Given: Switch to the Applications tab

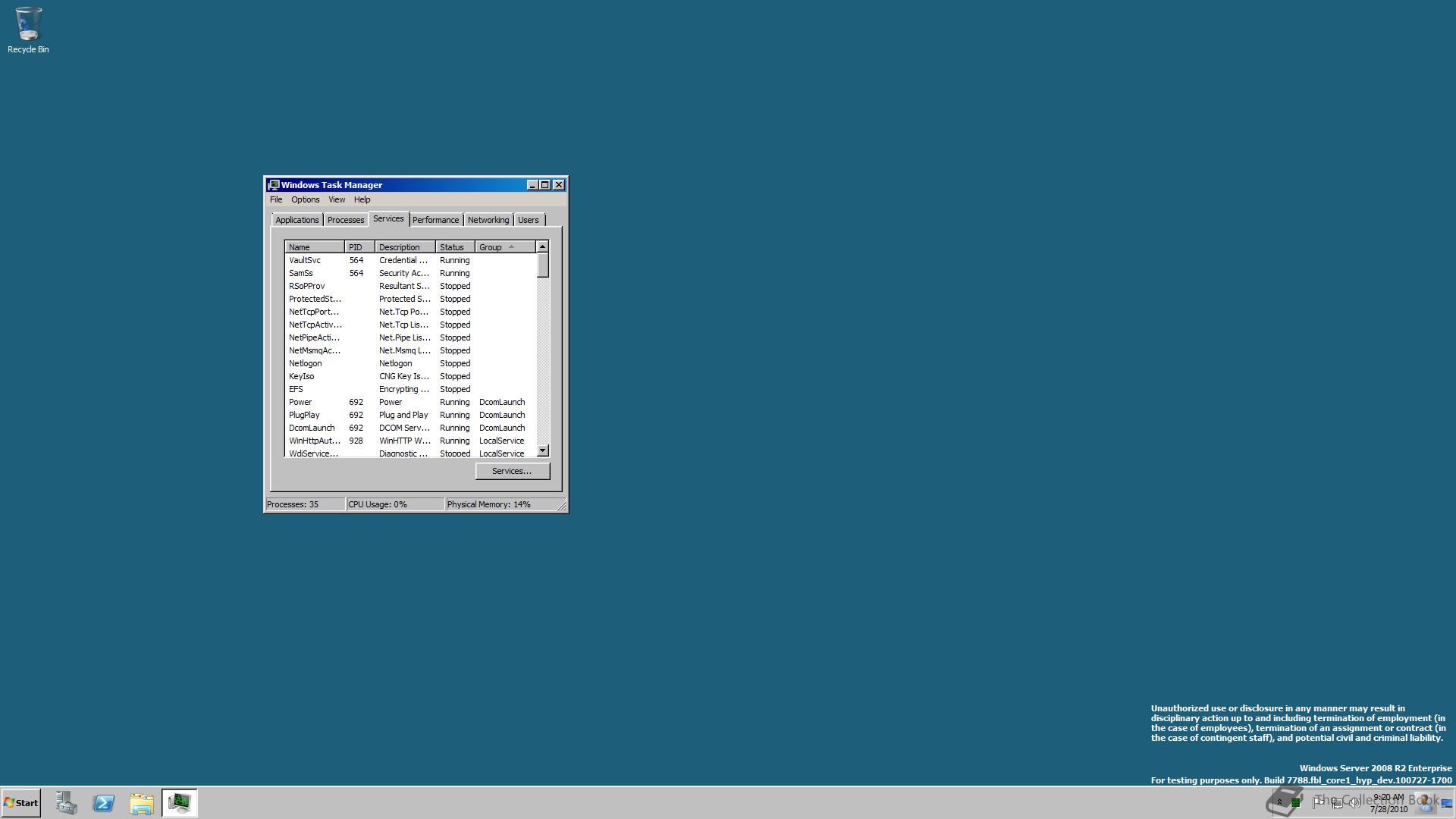Looking at the screenshot, I should click(x=297, y=220).
